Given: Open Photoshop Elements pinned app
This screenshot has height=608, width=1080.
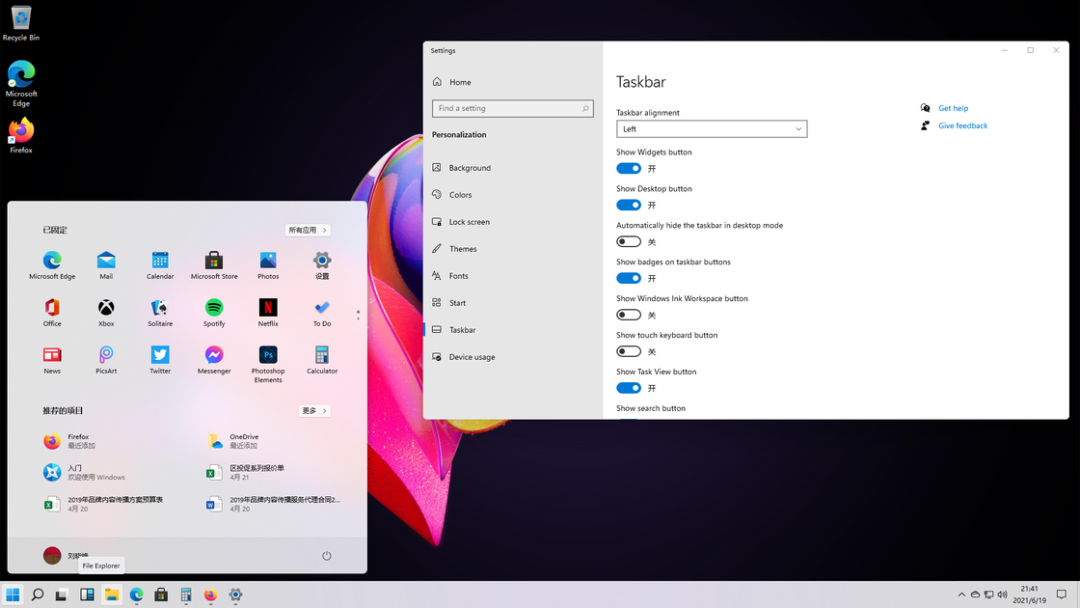Looking at the screenshot, I should 268,356.
